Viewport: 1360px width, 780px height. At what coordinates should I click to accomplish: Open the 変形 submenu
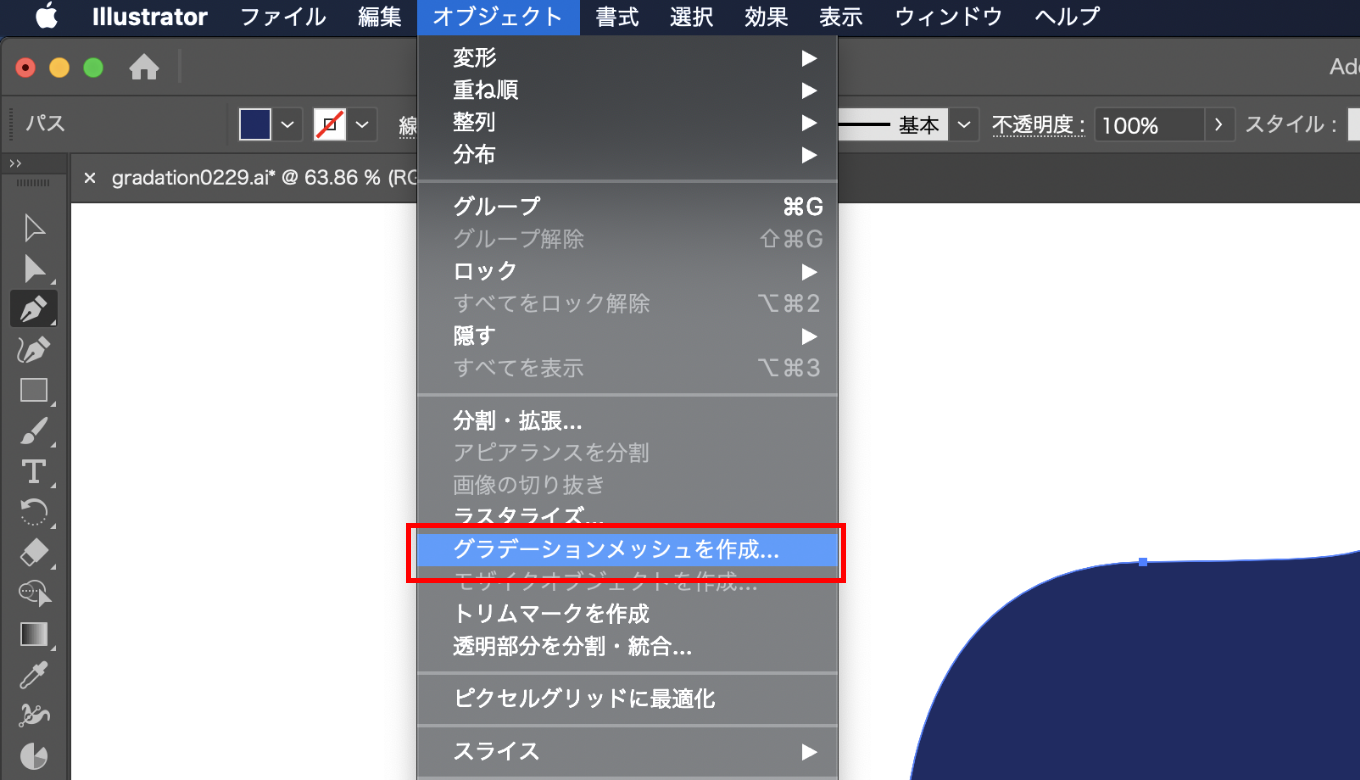(x=627, y=58)
